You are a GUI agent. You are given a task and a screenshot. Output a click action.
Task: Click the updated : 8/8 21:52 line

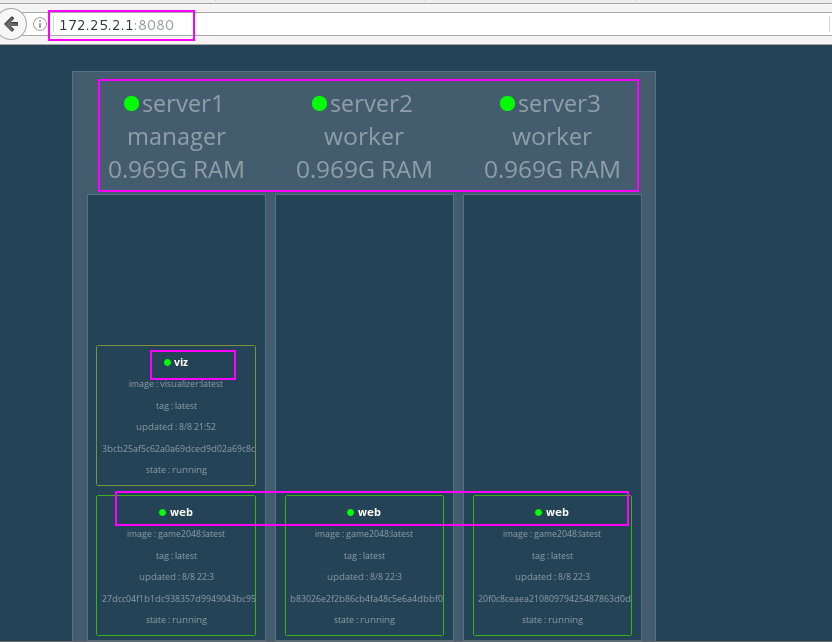coord(176,427)
